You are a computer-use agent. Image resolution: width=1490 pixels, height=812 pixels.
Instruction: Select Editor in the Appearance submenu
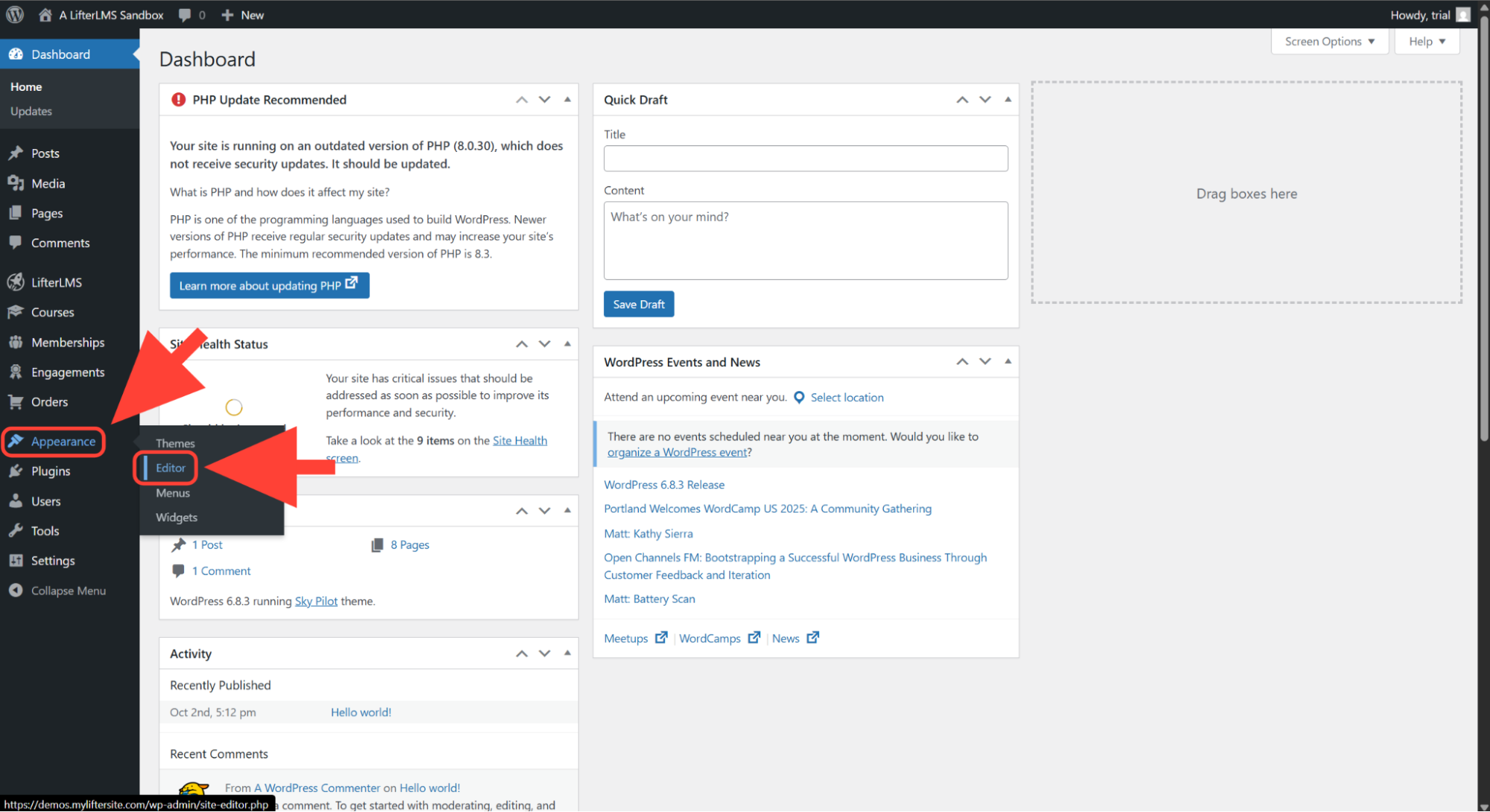171,468
